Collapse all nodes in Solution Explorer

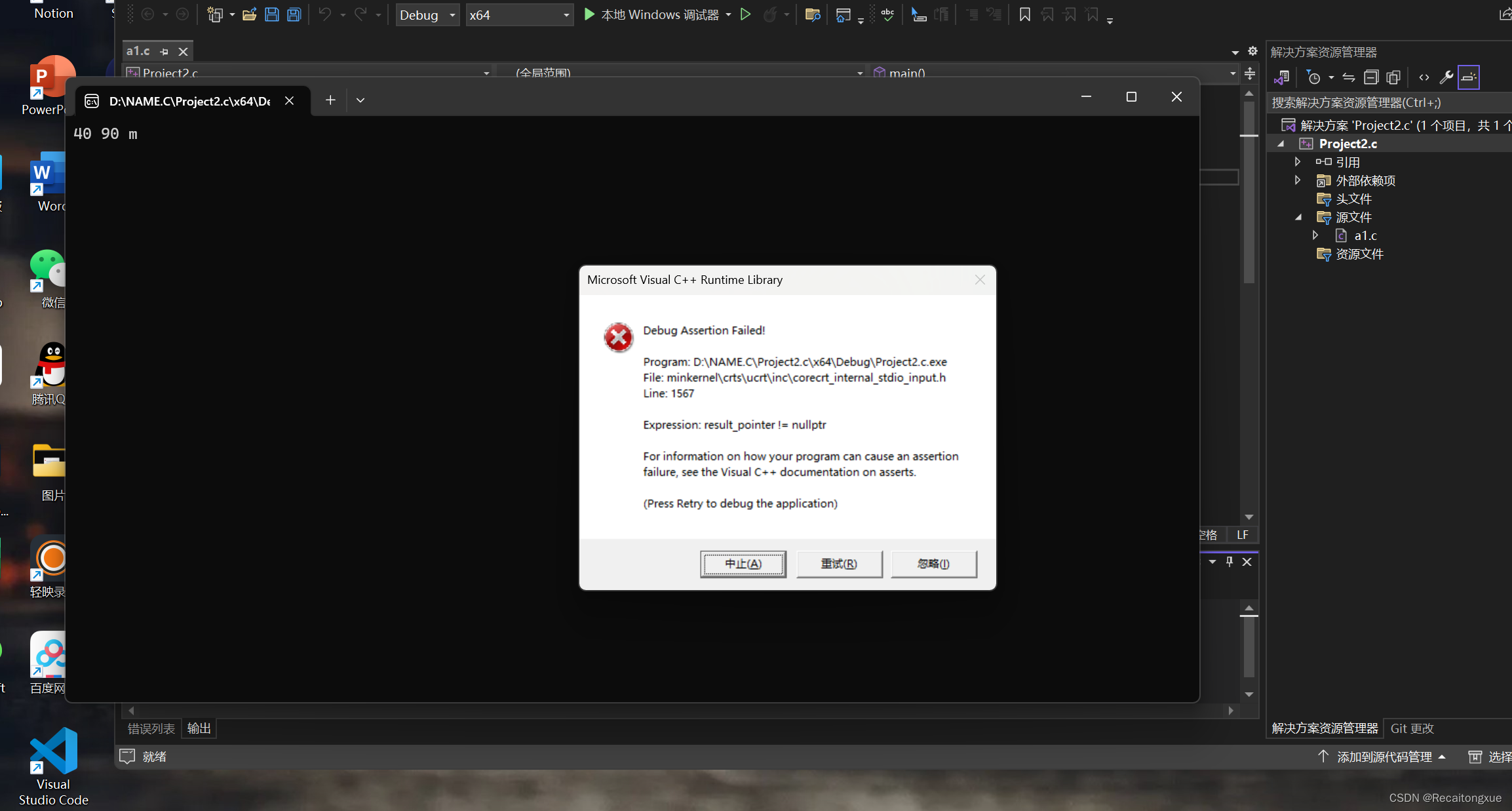(1370, 77)
